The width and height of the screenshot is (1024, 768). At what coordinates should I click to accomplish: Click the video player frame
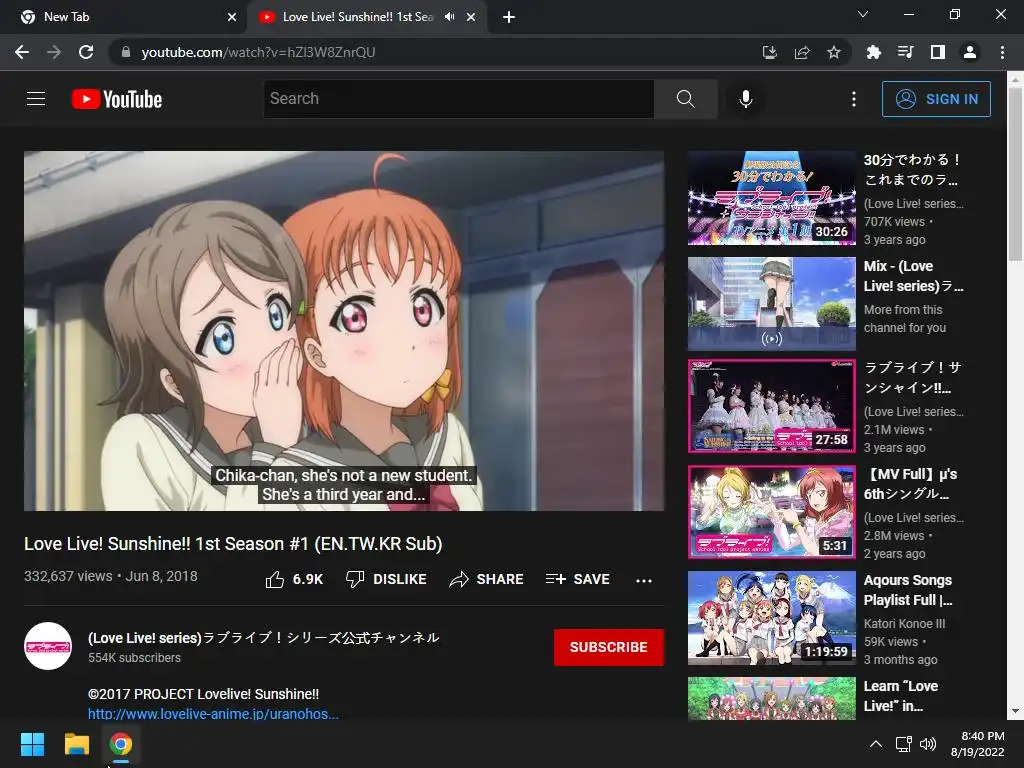pos(344,331)
